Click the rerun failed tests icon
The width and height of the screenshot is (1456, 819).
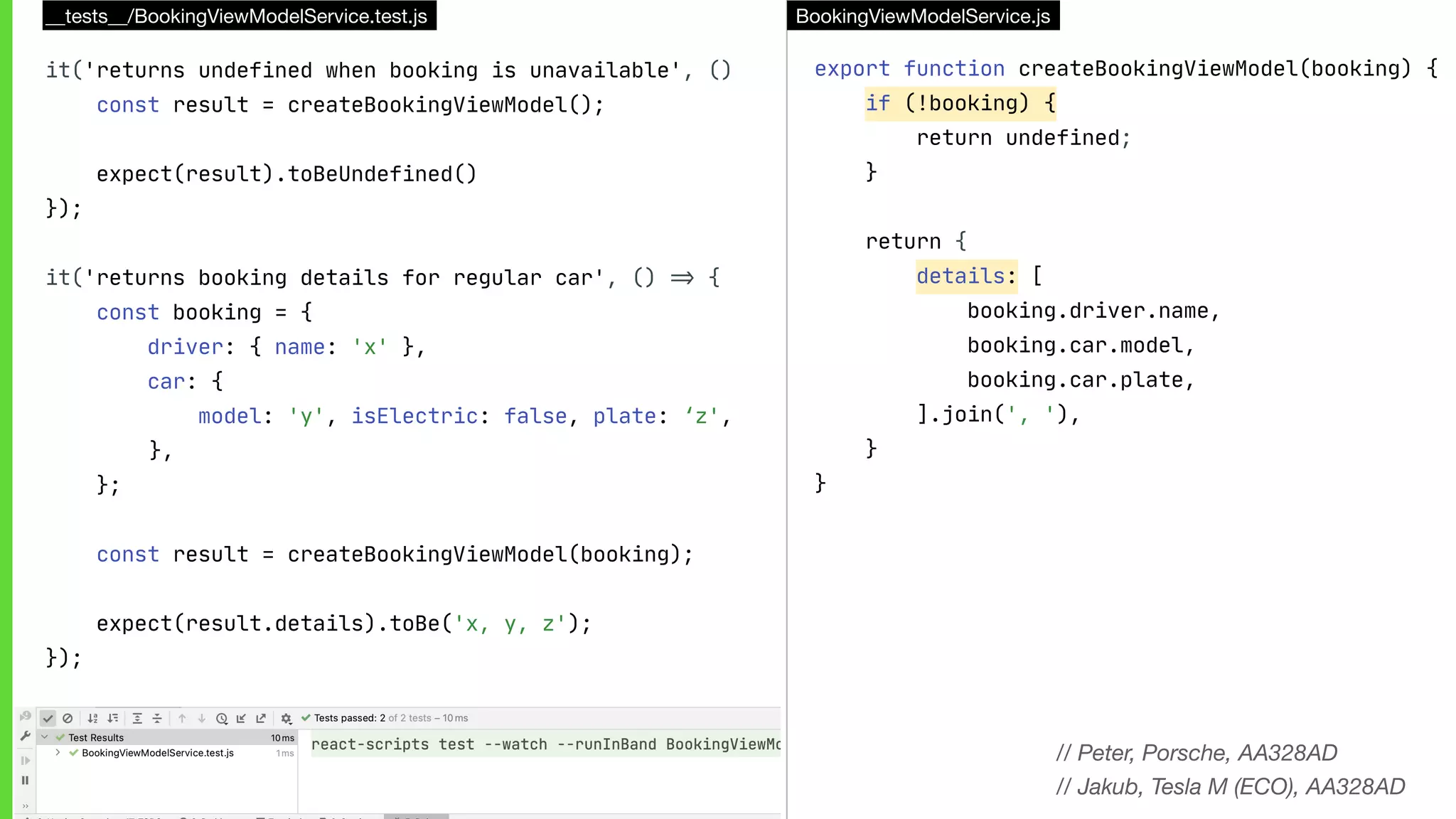(25, 716)
